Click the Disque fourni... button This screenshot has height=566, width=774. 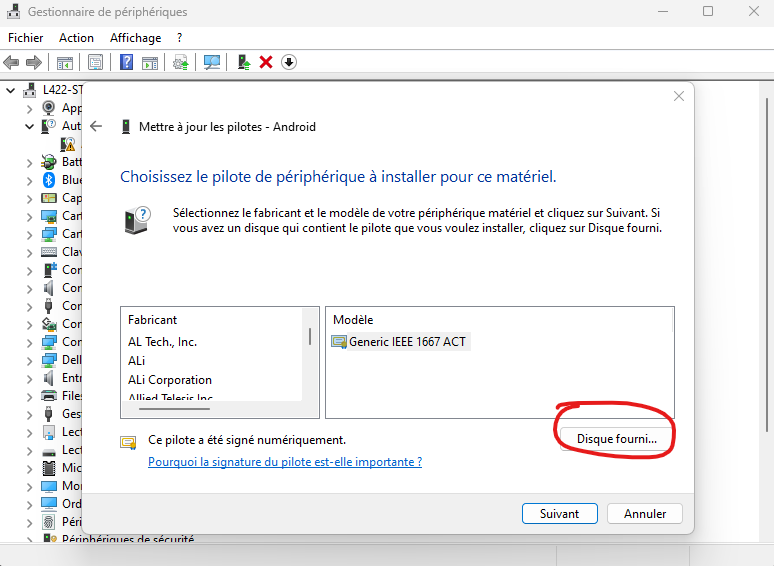pyautogui.click(x=616, y=439)
